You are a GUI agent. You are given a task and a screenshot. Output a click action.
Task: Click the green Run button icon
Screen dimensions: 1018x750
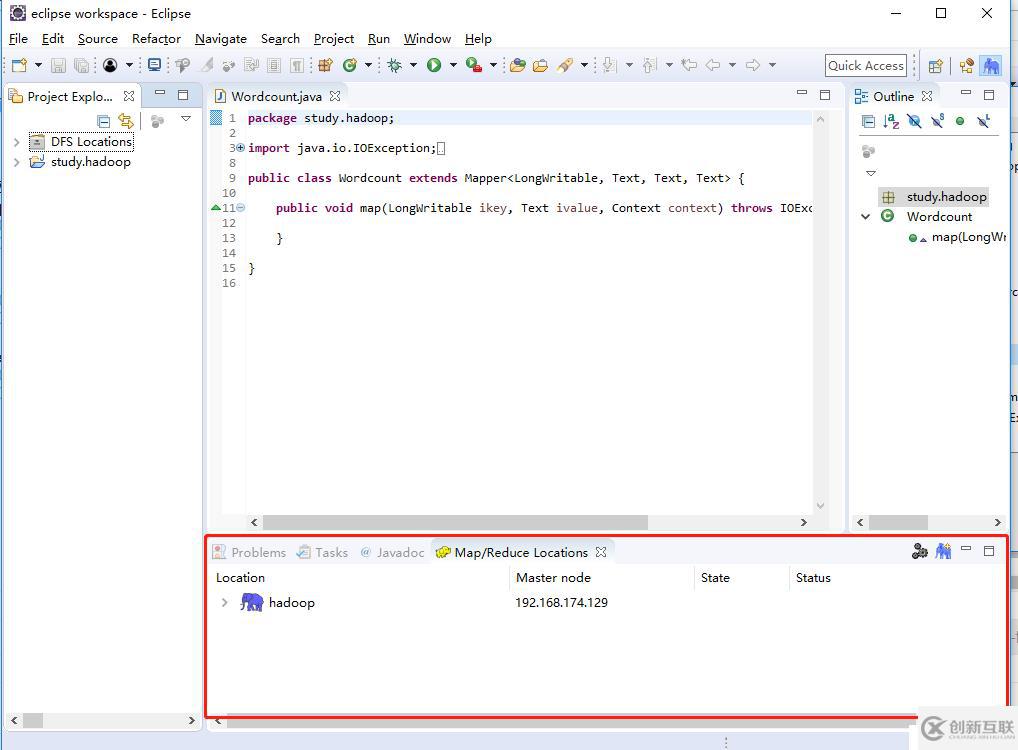(x=434, y=65)
